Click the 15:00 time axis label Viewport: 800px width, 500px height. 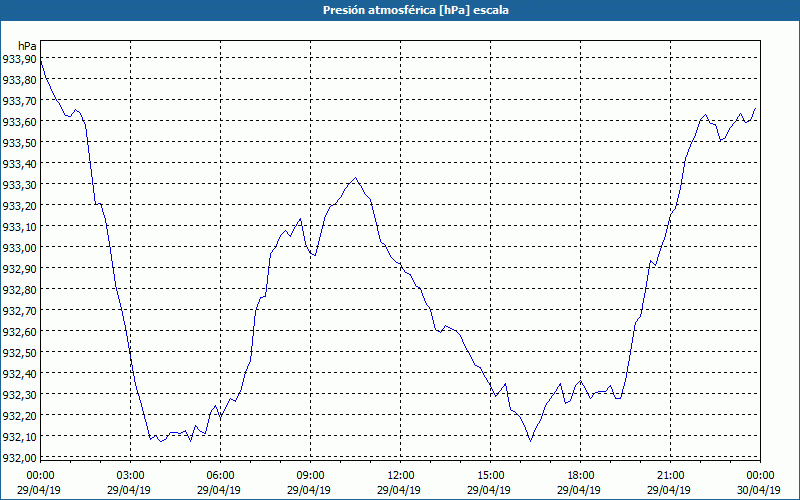(x=490, y=476)
